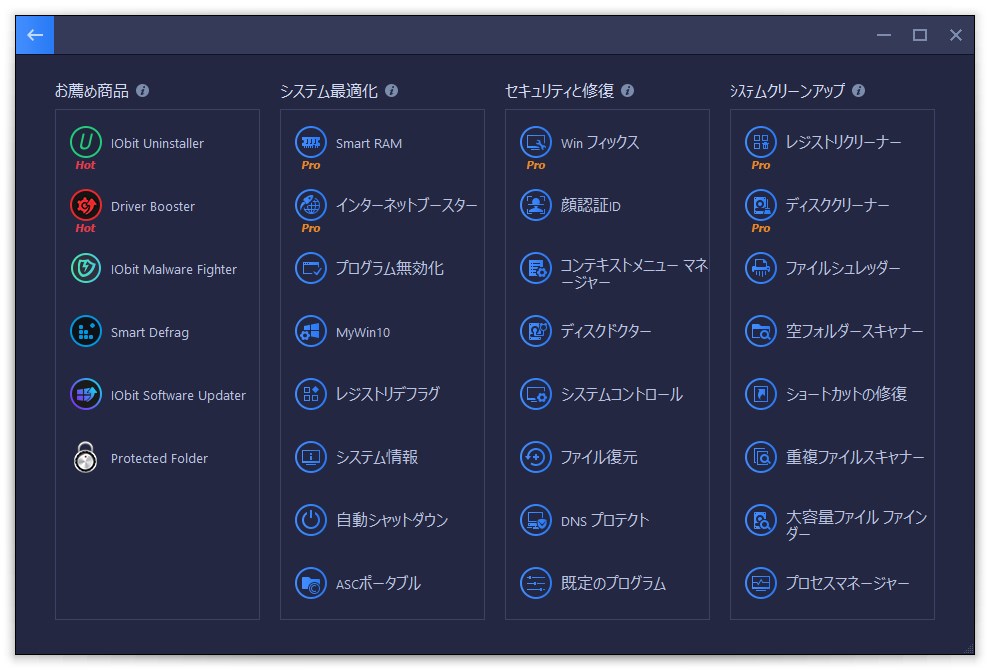Minimize the window
Screen dimensions: 990x670
pyautogui.click(x=884, y=35)
